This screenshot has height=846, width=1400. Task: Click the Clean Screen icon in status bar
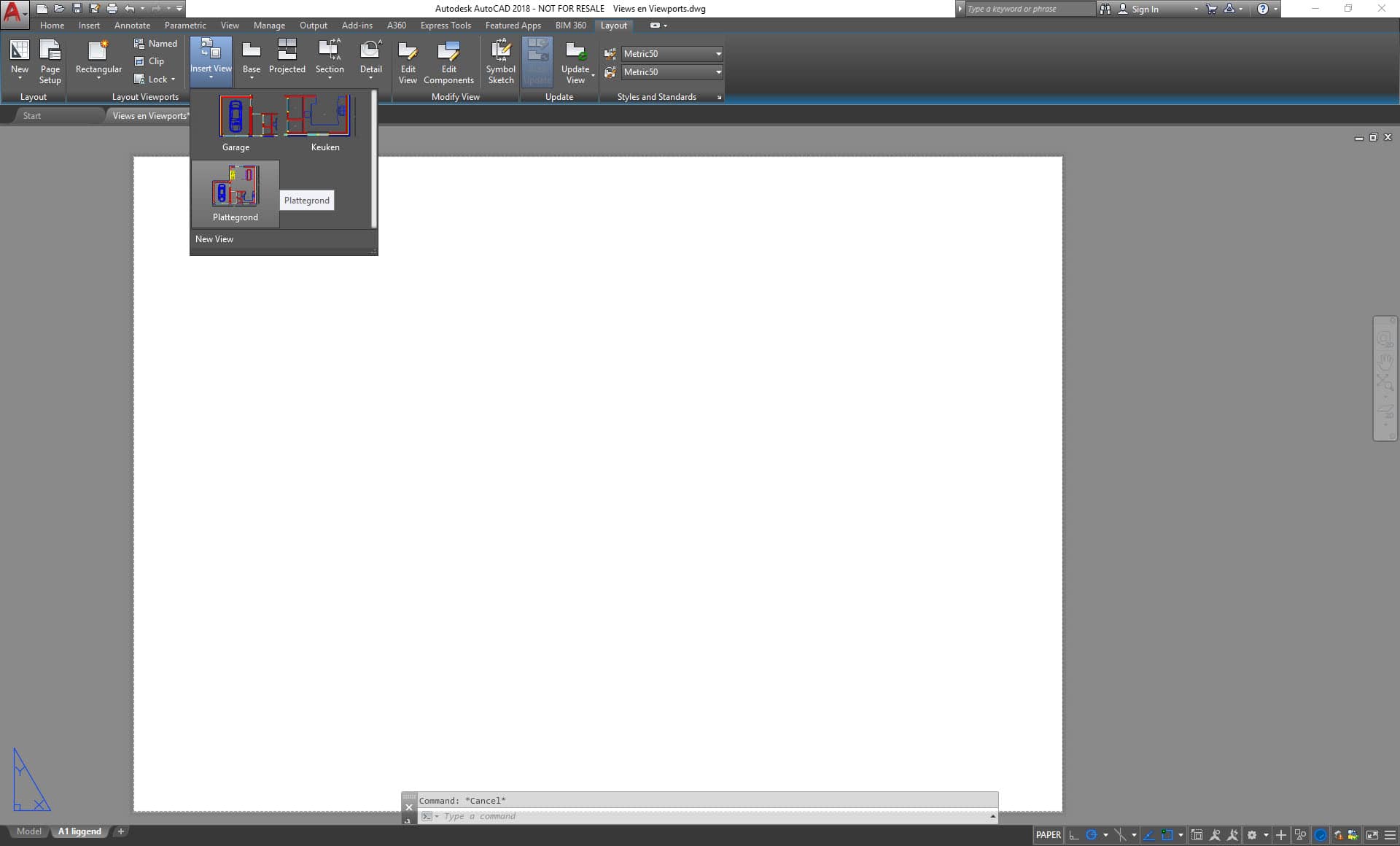pyautogui.click(x=1372, y=835)
